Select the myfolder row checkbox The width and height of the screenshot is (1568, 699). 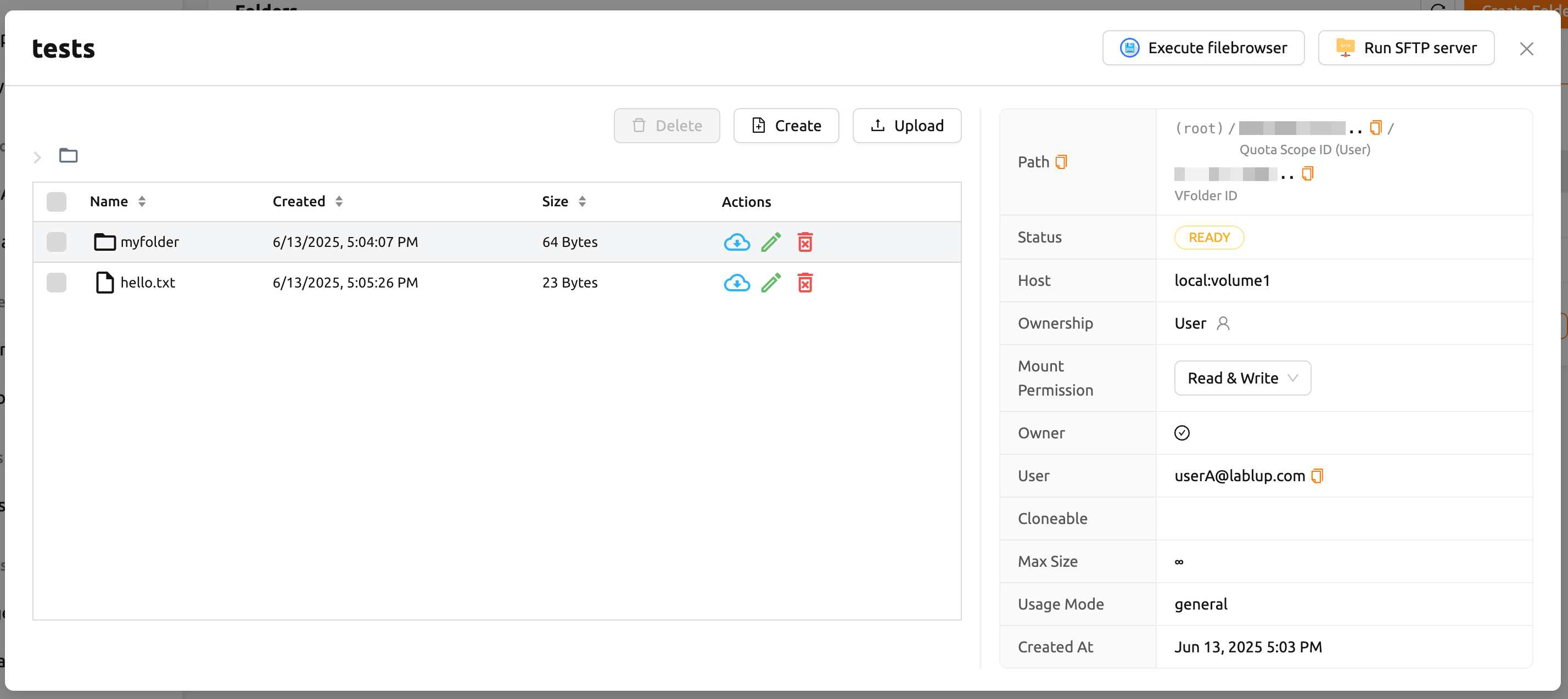(57, 242)
